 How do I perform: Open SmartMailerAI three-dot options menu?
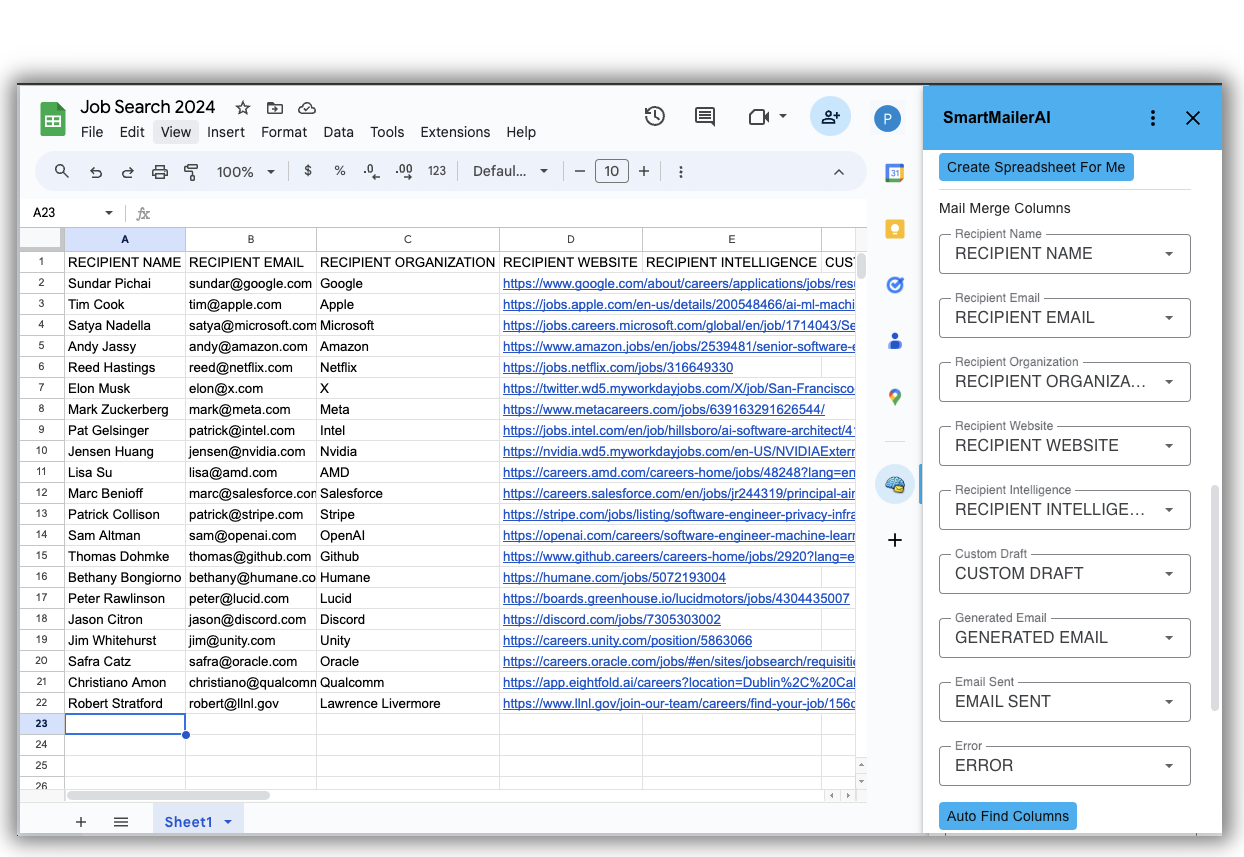click(1153, 118)
